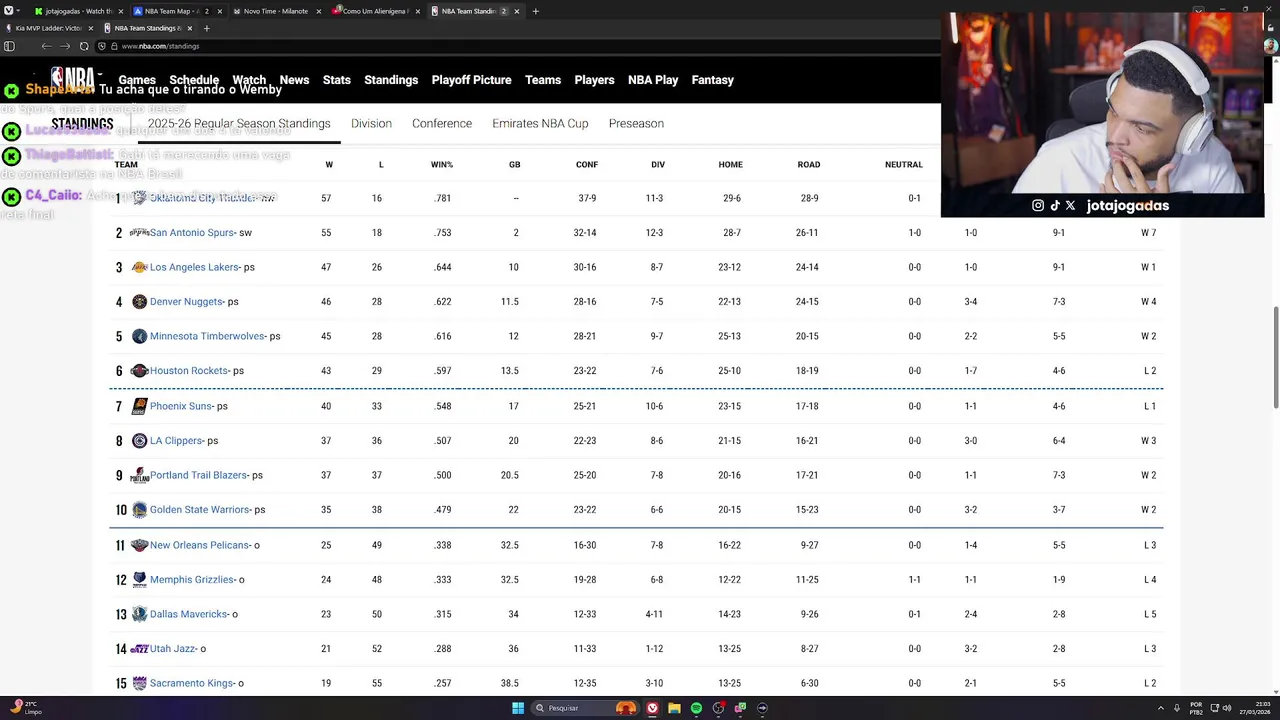Toggle the browser sidebar panel icon
Viewport: 1280px width, 720px height.
click(9, 46)
